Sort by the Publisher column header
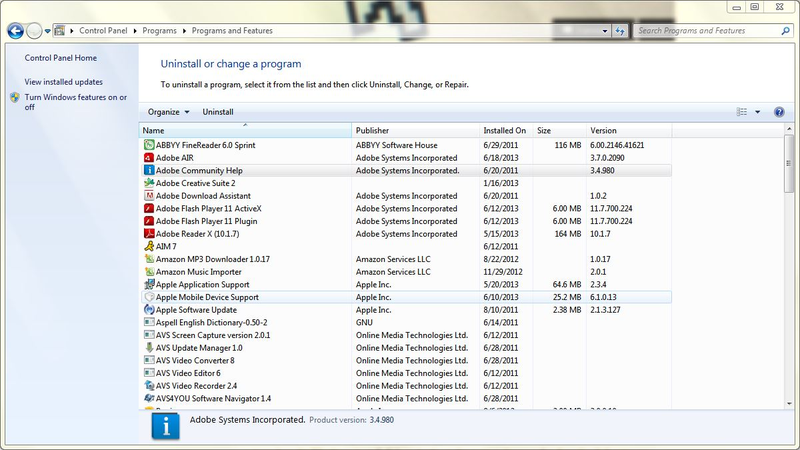The height and width of the screenshot is (450, 800). tap(415, 130)
